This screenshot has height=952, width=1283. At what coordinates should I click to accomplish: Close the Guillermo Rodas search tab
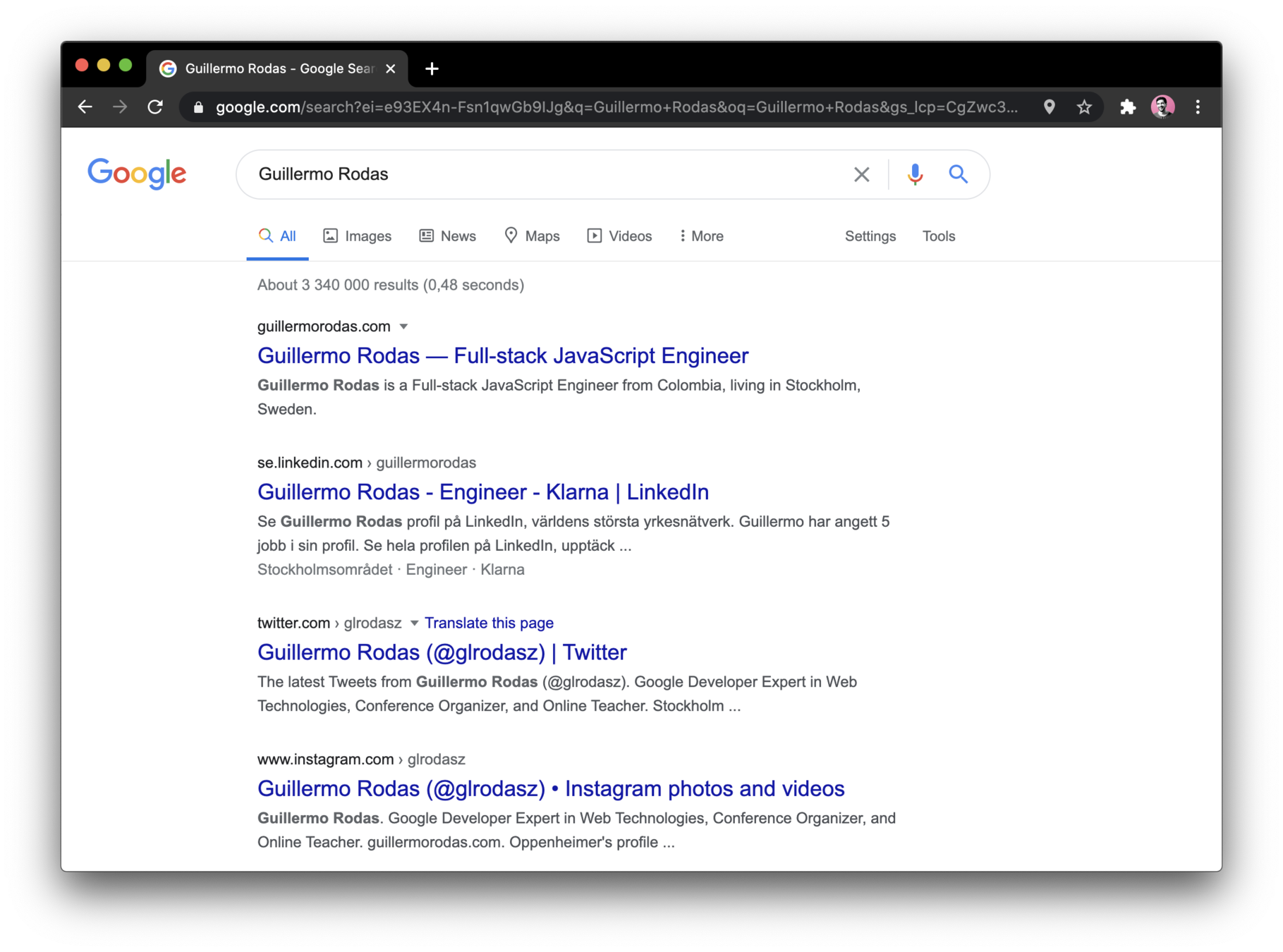[391, 68]
